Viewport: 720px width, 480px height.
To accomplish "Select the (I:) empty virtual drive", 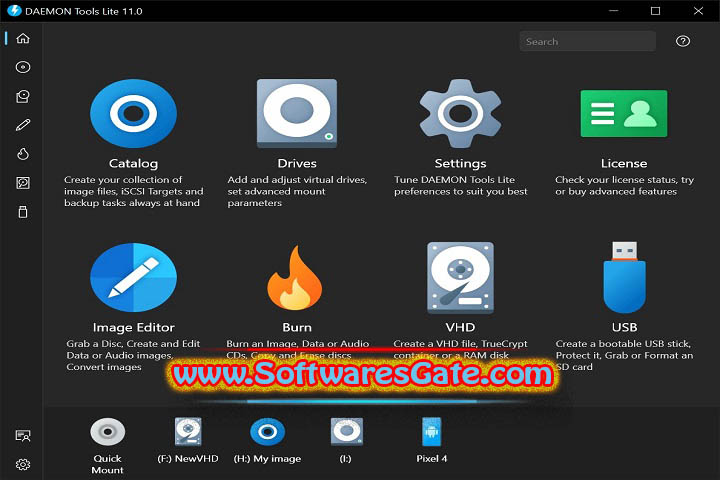I will [347, 432].
